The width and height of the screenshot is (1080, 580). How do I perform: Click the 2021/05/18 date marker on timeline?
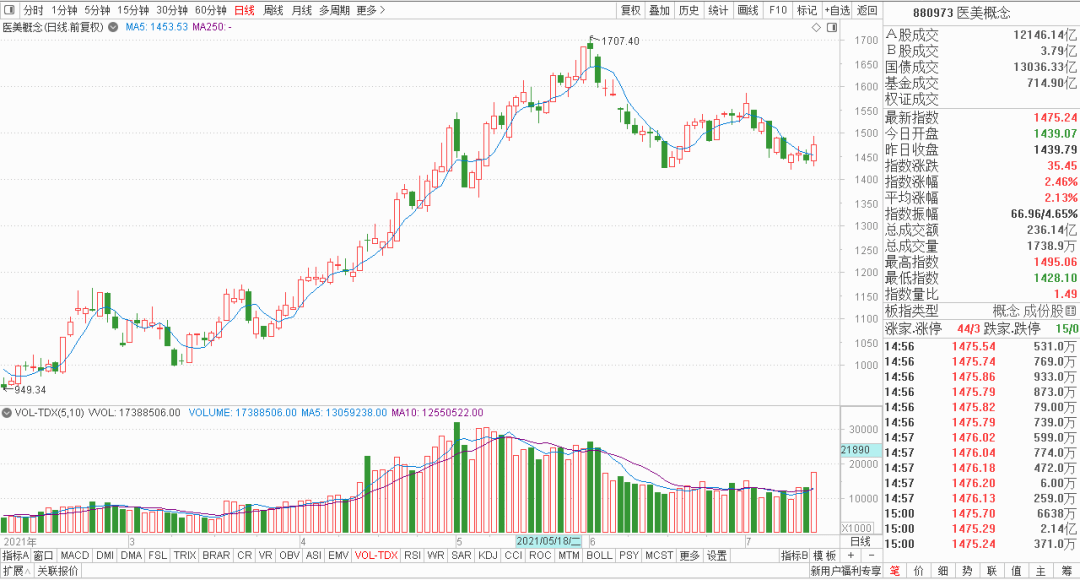pos(547,540)
